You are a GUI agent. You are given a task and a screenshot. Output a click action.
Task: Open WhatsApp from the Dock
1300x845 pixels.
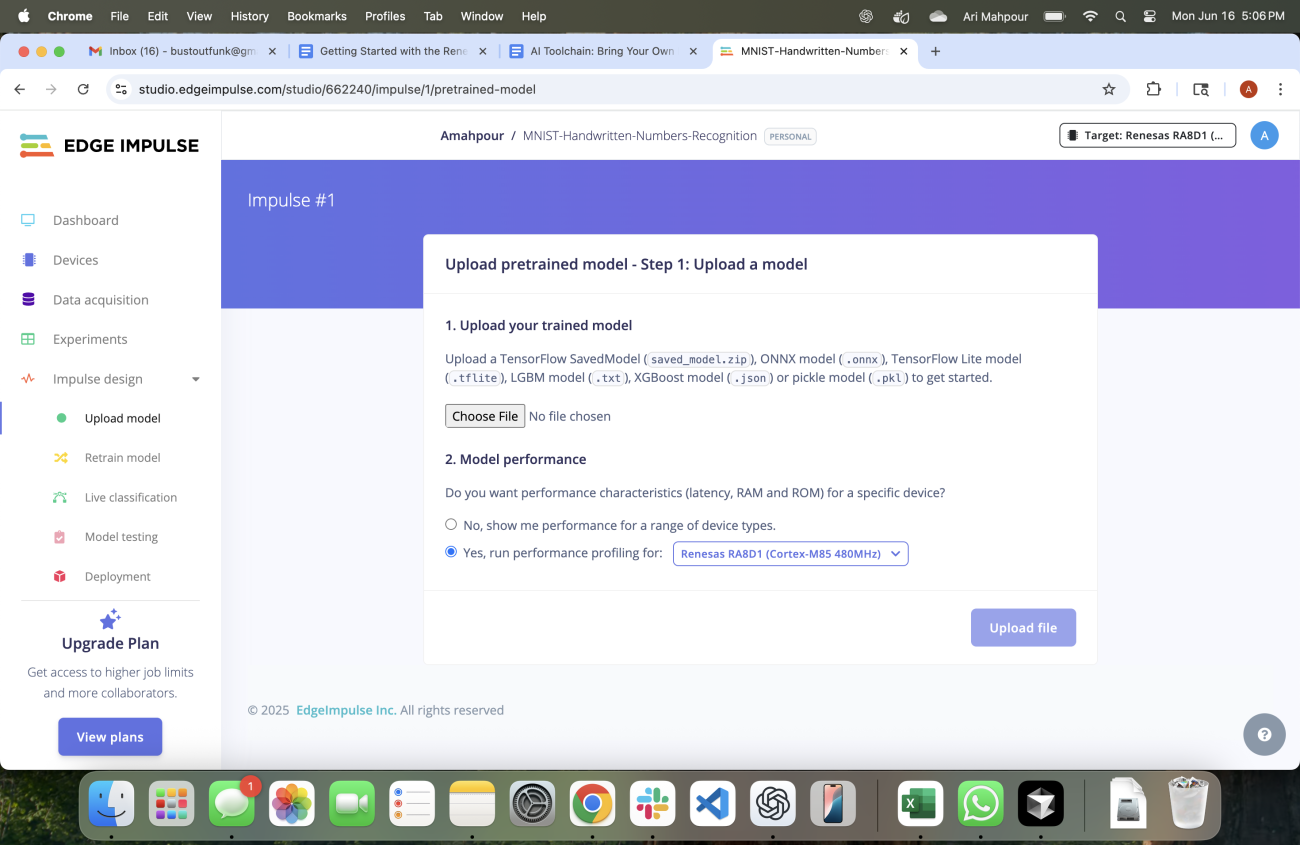click(x=980, y=803)
